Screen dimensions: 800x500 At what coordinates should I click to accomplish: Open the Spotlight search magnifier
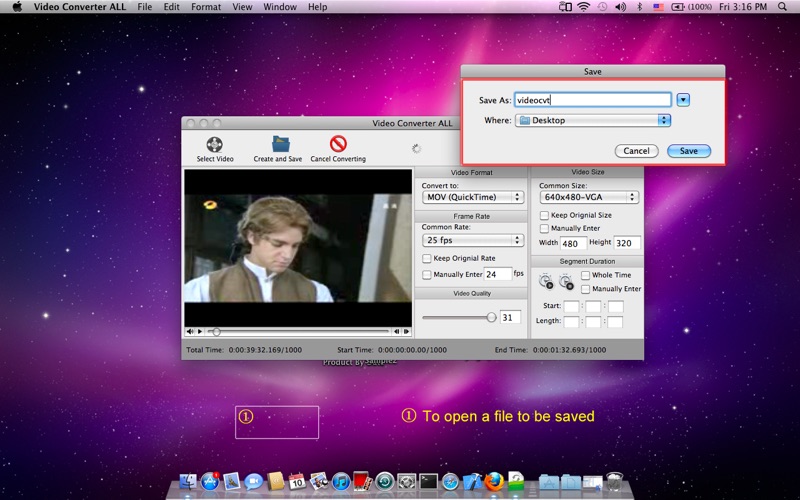tap(782, 7)
